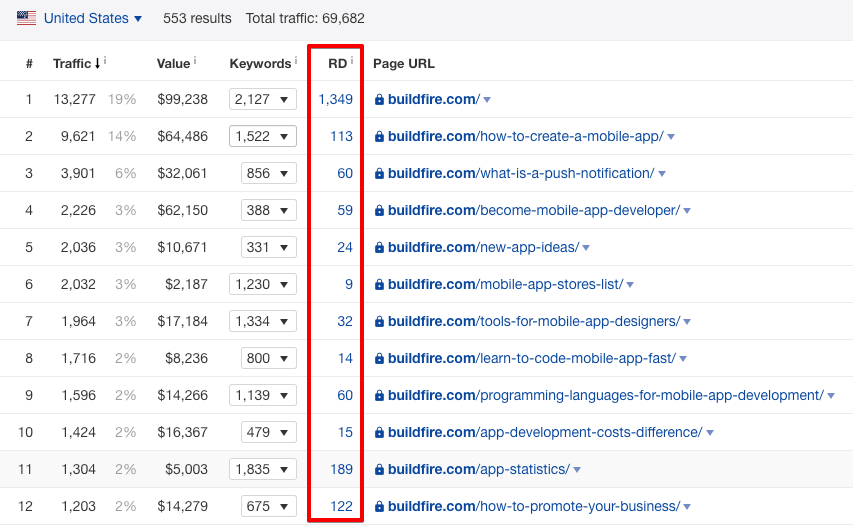Image resolution: width=853 pixels, height=526 pixels.
Task: Open the 388 keywords dropdown
Action: (269, 211)
